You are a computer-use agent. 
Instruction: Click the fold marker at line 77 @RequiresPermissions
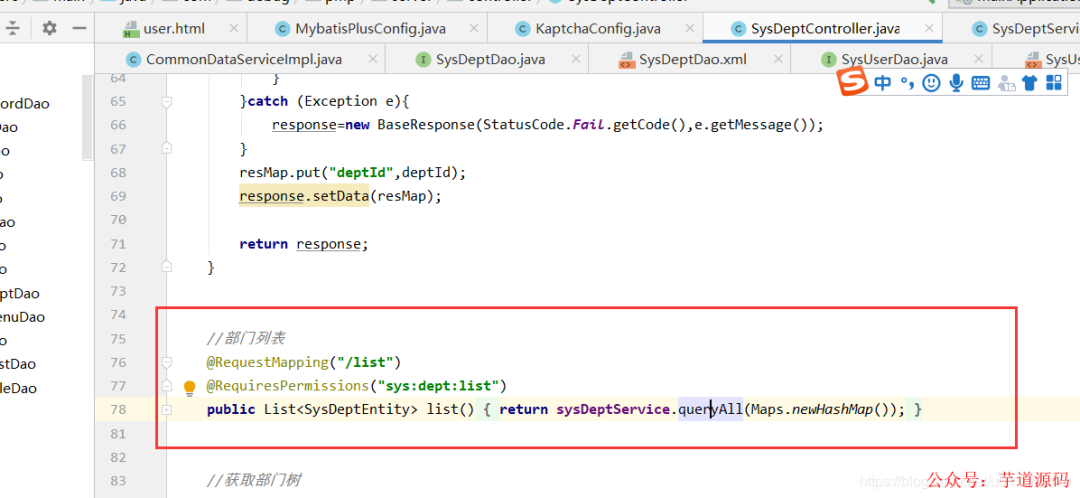click(166, 386)
